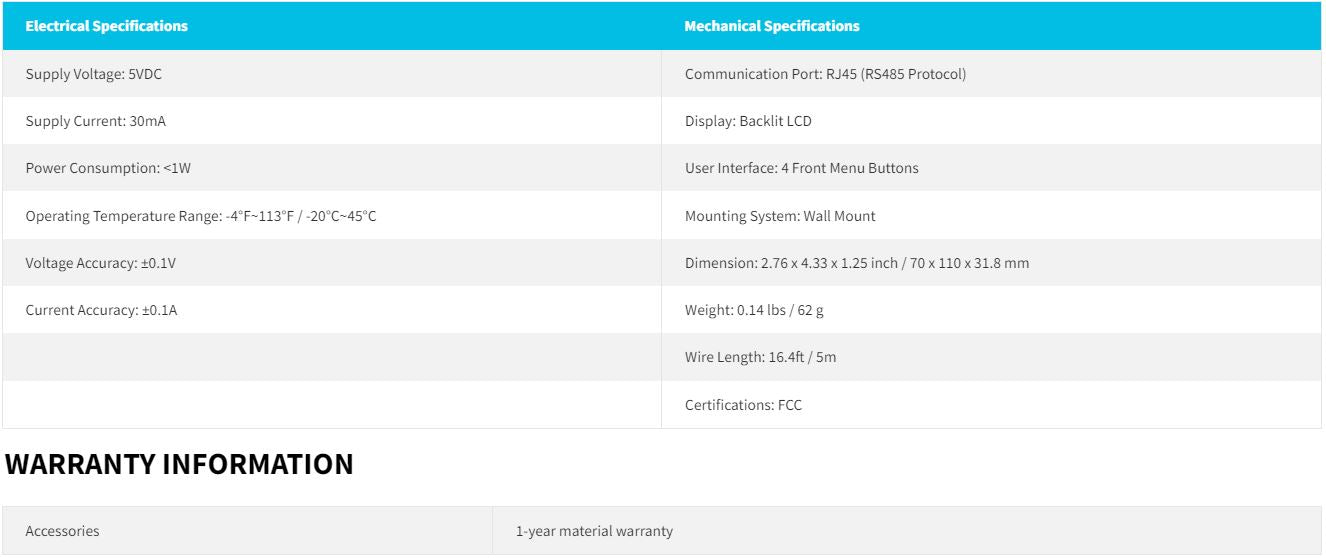Select the Mounting System: Wall Mount text
This screenshot has width=1326, height=558.
coord(780,216)
